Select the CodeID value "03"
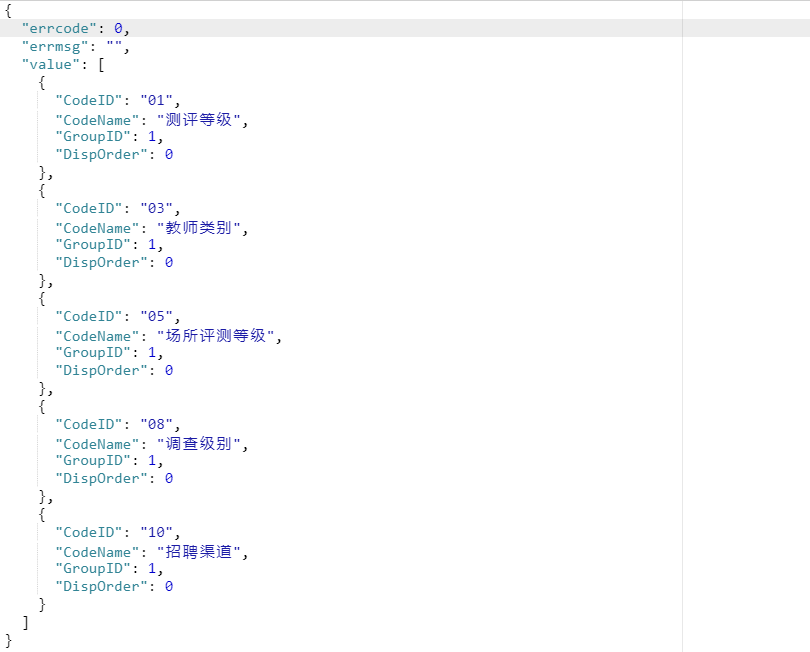Viewport: 810px width, 652px height. 157,208
